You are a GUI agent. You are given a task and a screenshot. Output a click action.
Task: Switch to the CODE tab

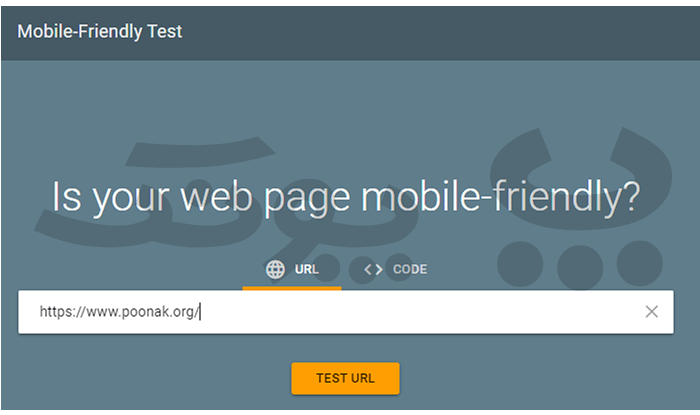click(396, 270)
